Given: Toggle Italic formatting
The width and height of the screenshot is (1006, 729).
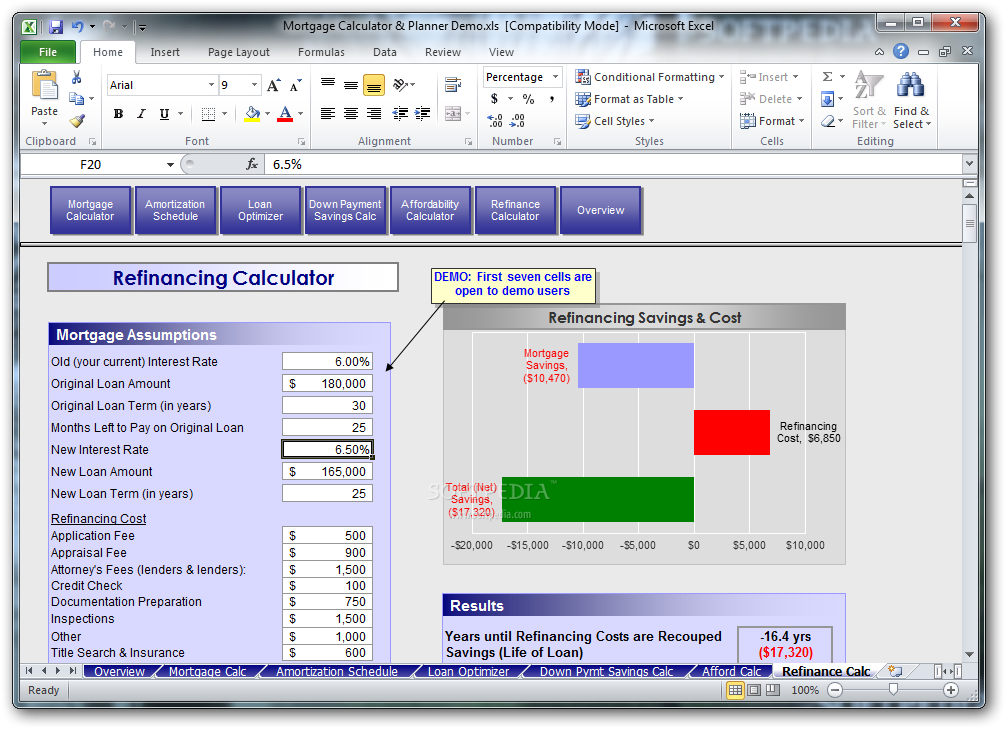Looking at the screenshot, I should click(x=141, y=114).
